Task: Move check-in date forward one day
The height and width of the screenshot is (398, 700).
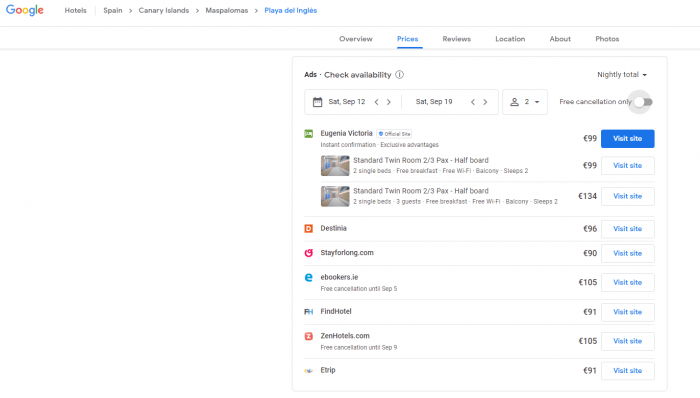Action: coord(389,102)
